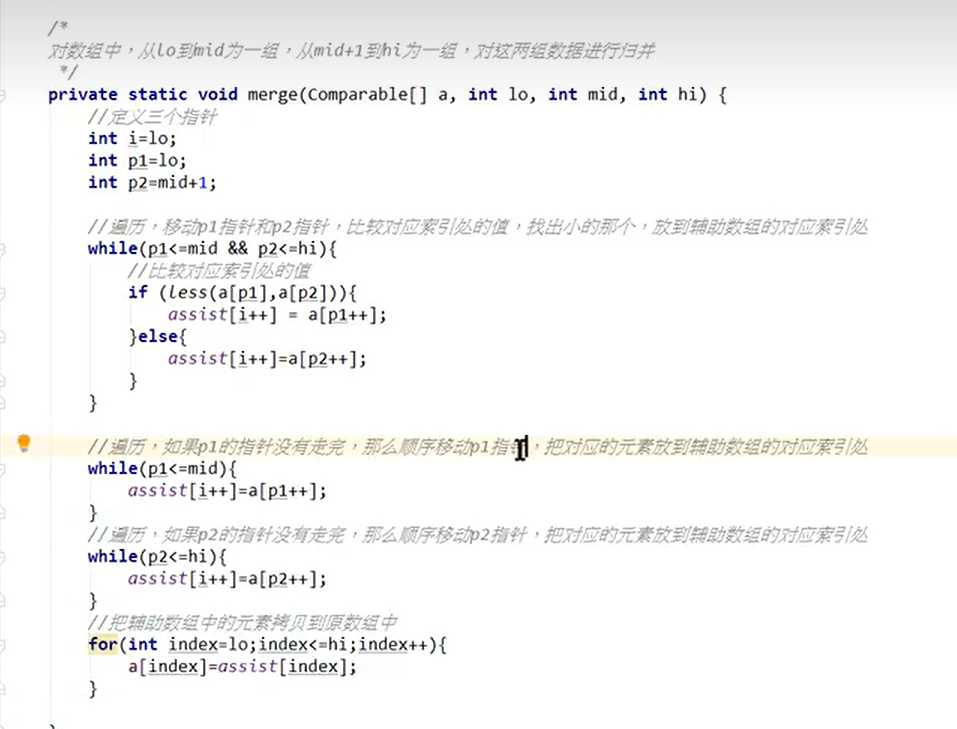
Task: Place cursor on the 'int p1=lo;' line
Action: (137, 161)
